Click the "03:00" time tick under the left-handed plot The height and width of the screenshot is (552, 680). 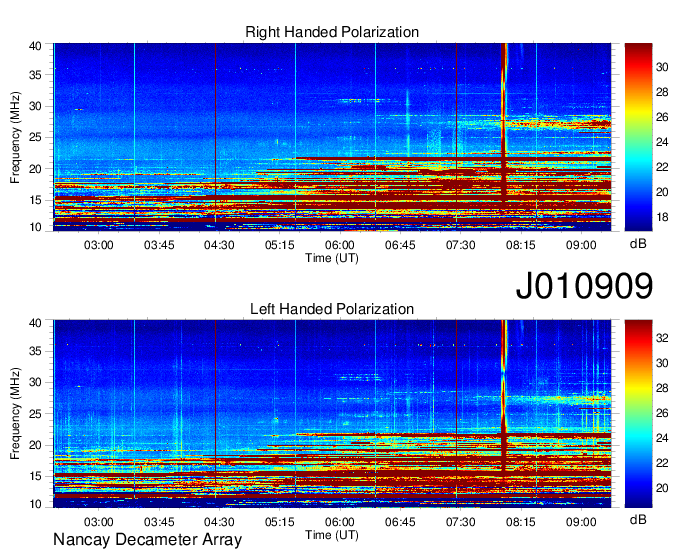pos(98,522)
